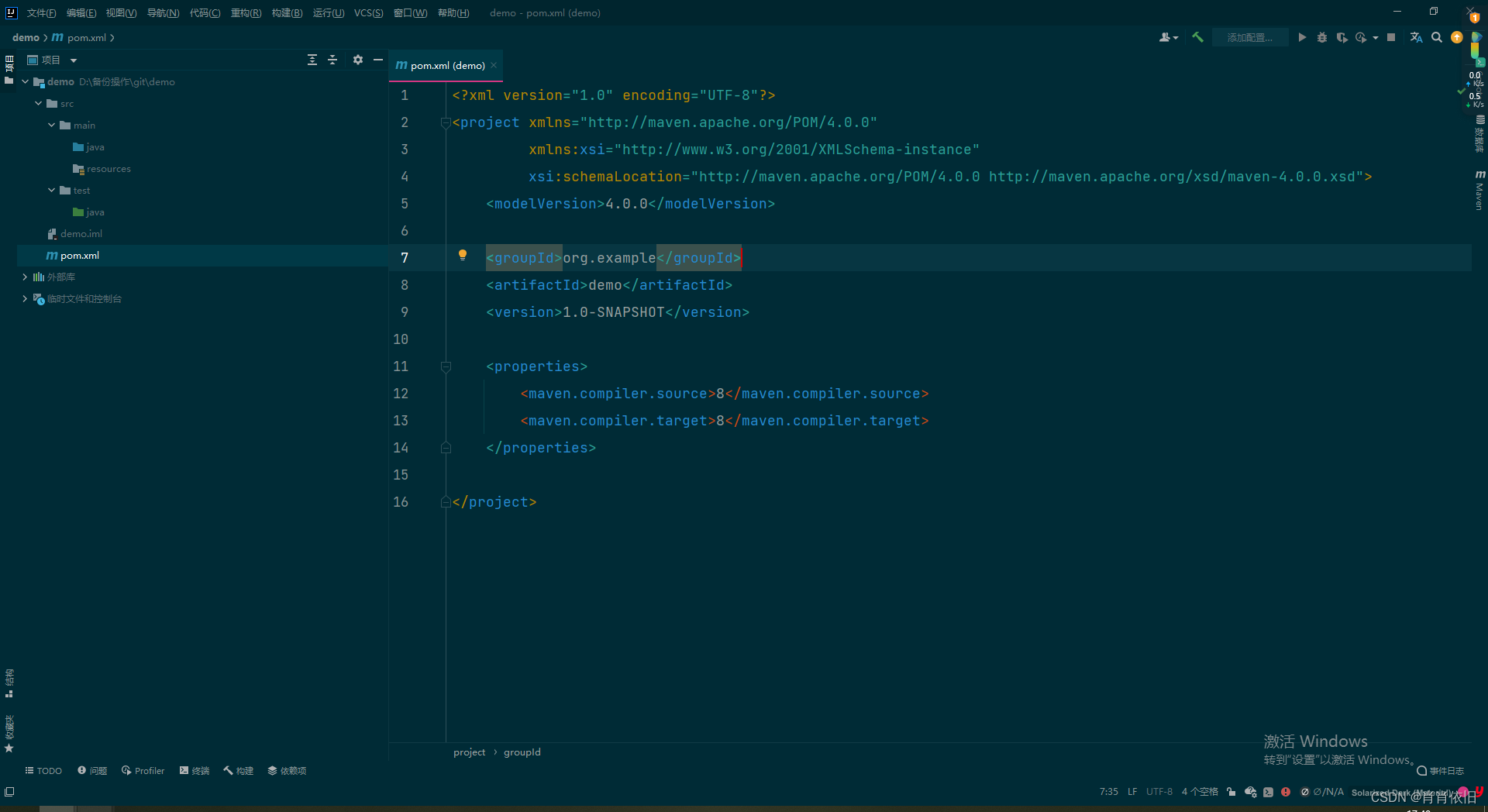Open the project panel settings gear
This screenshot has height=812, width=1488.
pos(357,60)
